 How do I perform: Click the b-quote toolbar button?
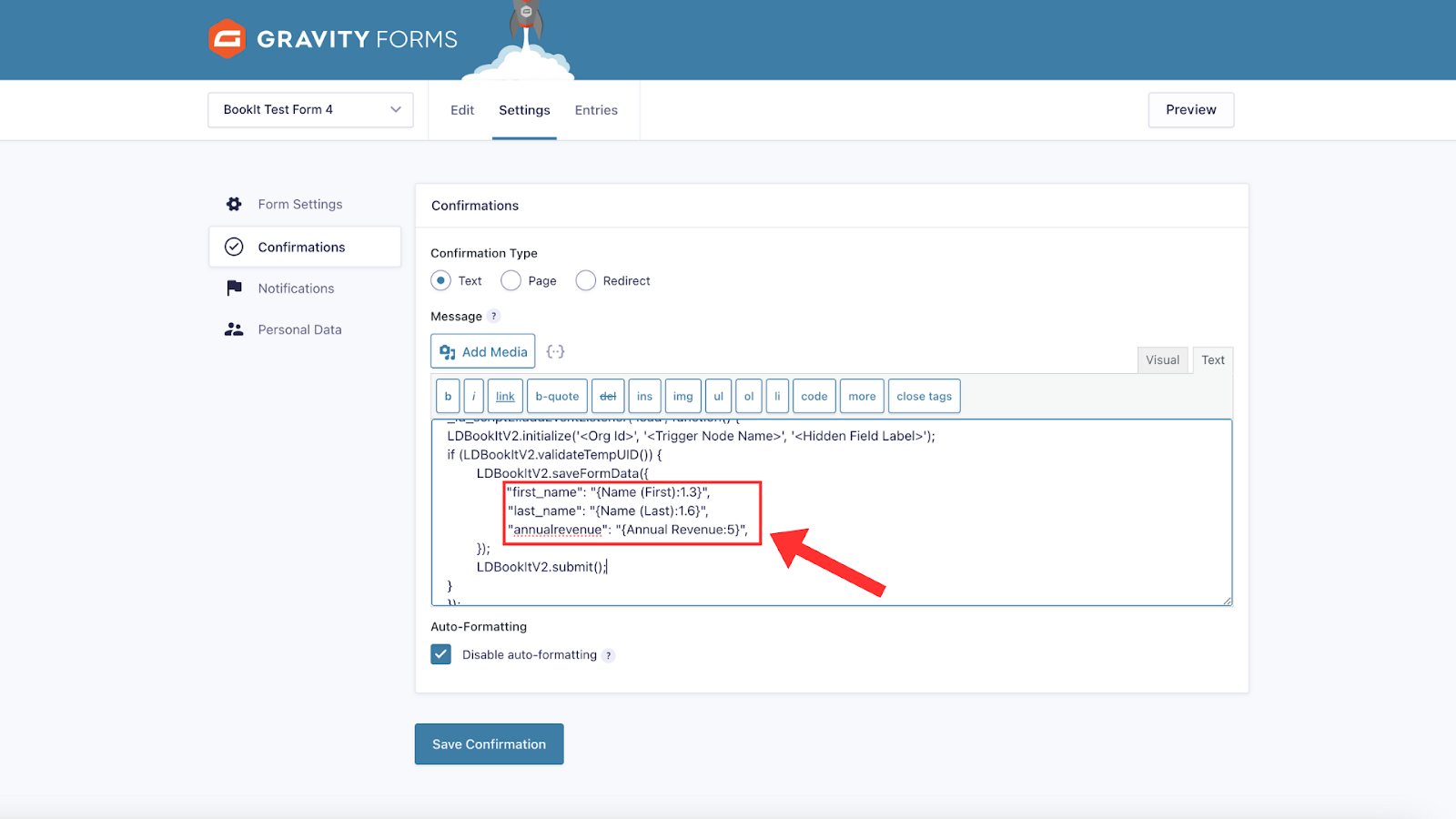pyautogui.click(x=557, y=397)
